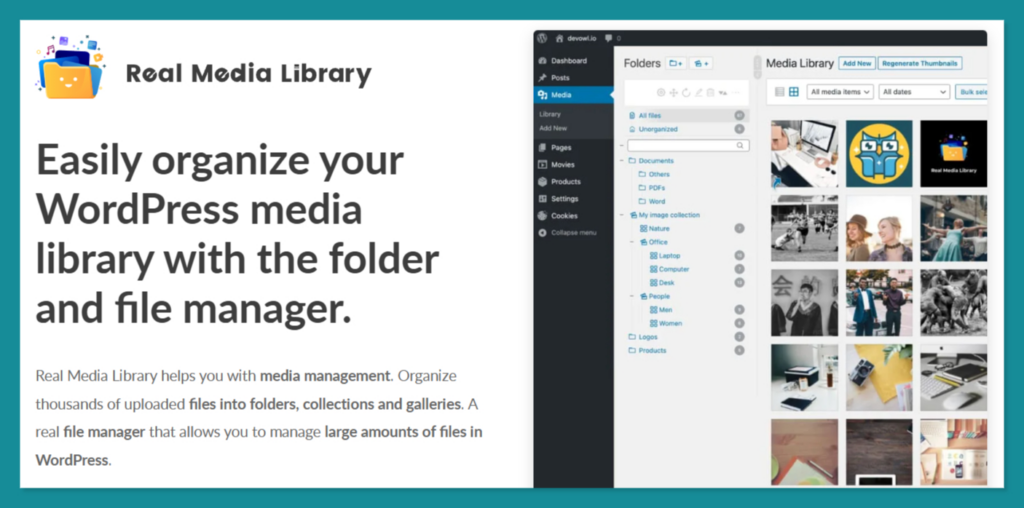Click the Regenerate Thumbnails button
Image resolution: width=1024 pixels, height=508 pixels.
click(x=920, y=63)
